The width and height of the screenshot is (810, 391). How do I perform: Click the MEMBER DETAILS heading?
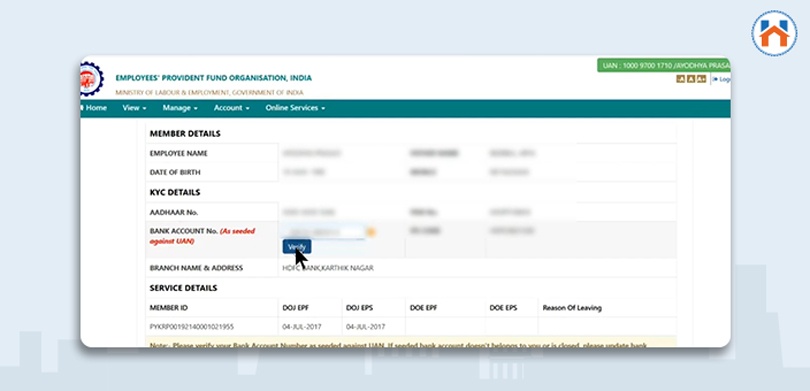click(x=185, y=134)
